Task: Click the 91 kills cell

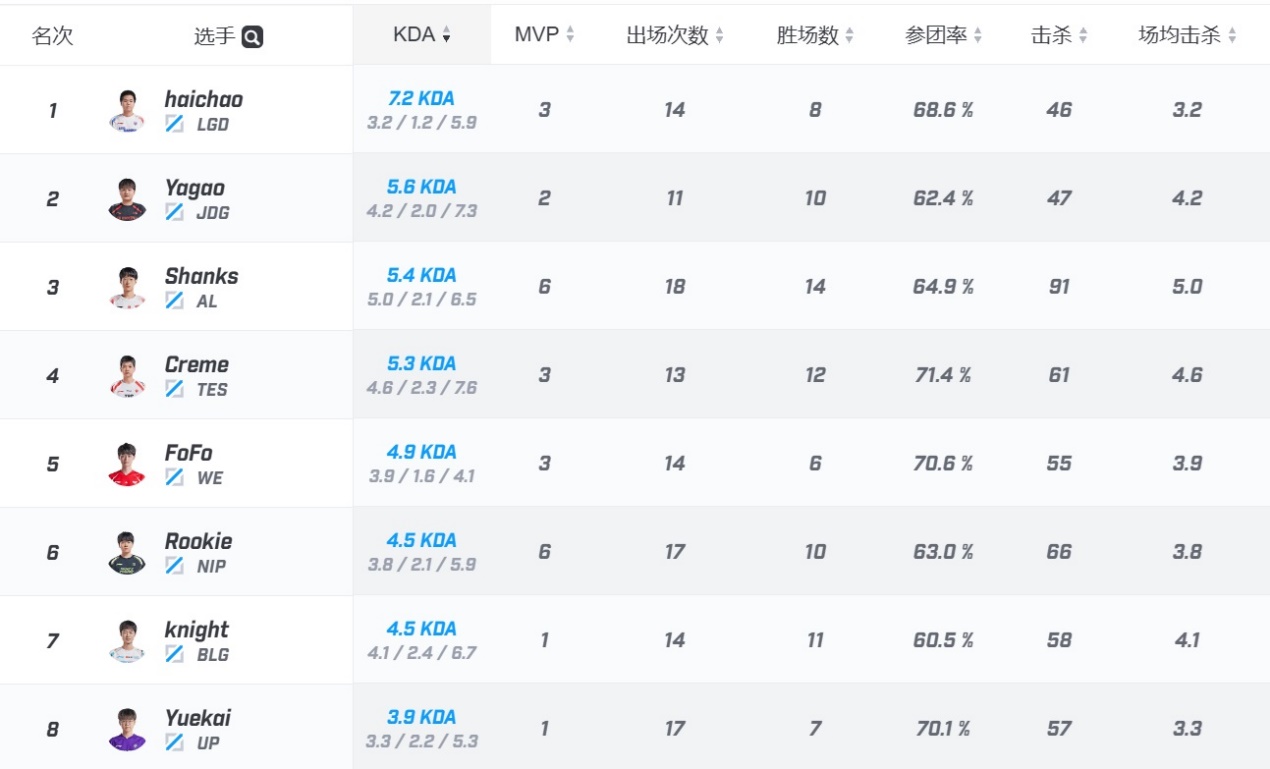Action: (x=1059, y=287)
